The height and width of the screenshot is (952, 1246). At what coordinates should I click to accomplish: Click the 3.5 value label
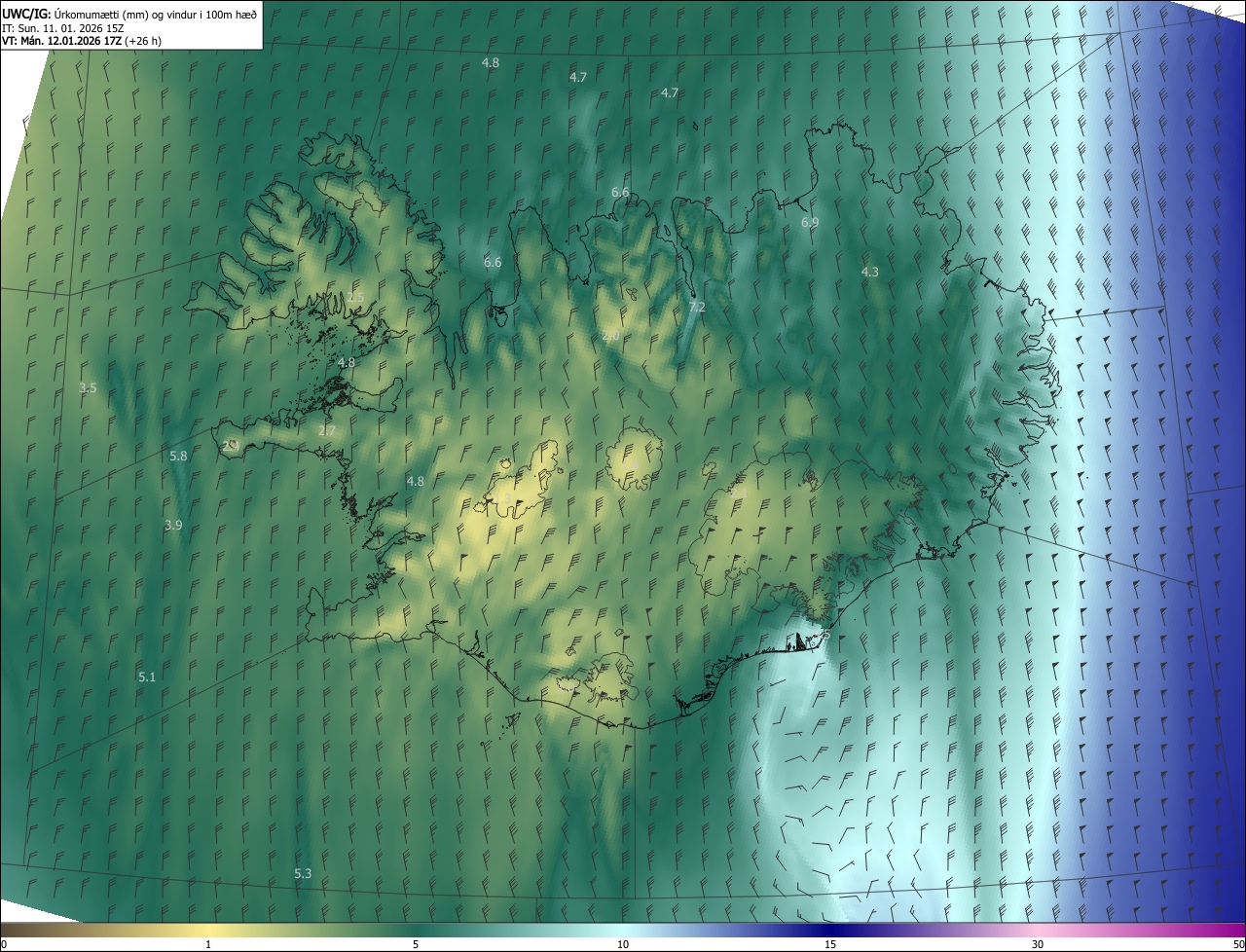click(x=88, y=388)
